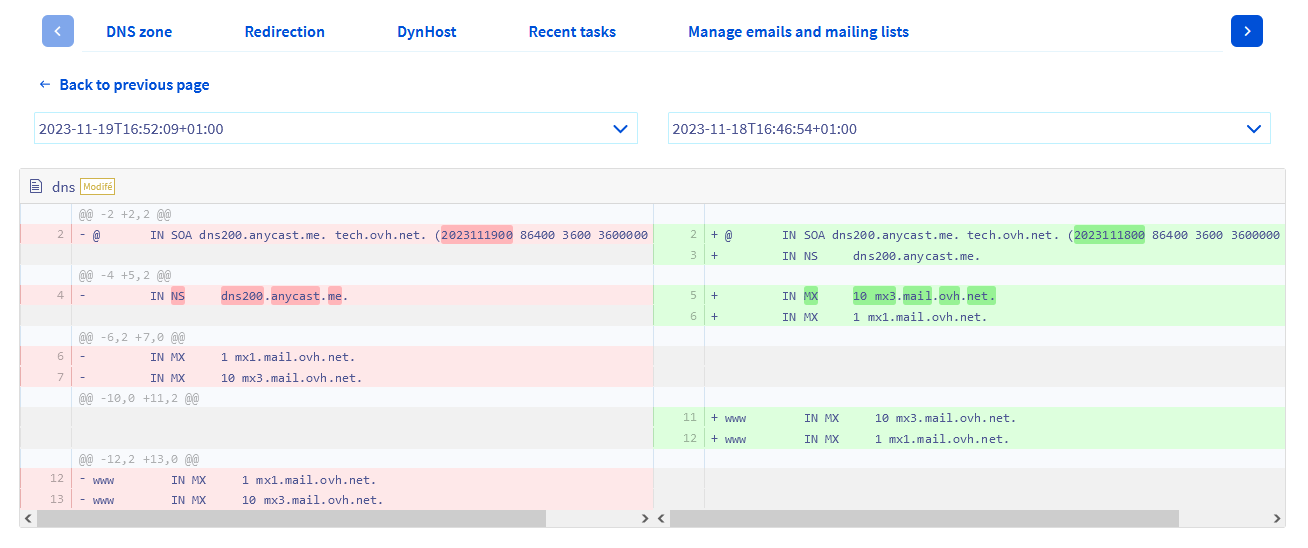Viewport: 1308px width, 548px height.
Task: Click added line 5 IN MX 10 mx3.mail.ovh.net.
Action: [x=969, y=296]
